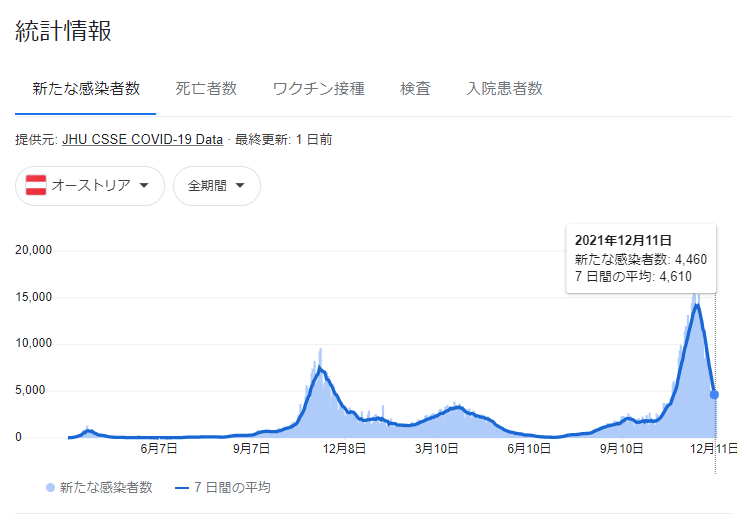Click the 3月10日 axis label
Screen dimensions: 747x522
pos(436,449)
